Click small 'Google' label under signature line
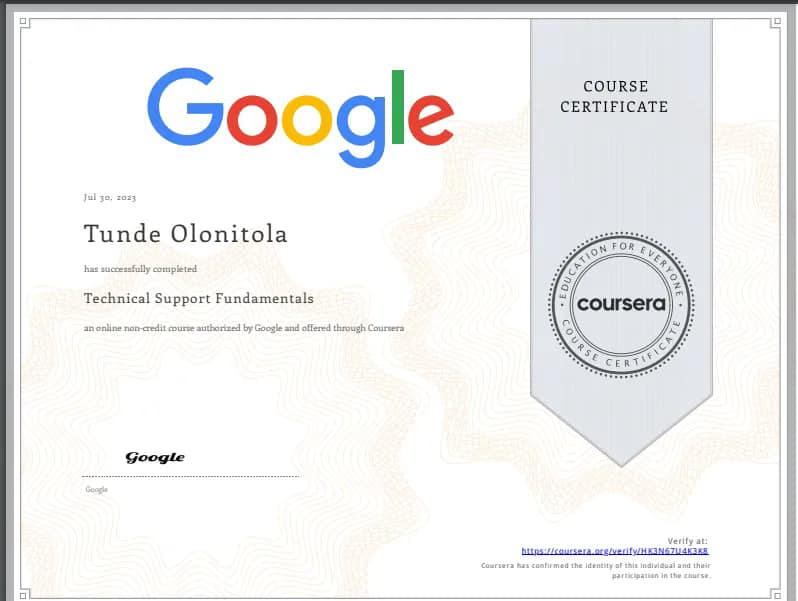Screen dimensions: 798x601 pyautogui.click(x=96, y=490)
